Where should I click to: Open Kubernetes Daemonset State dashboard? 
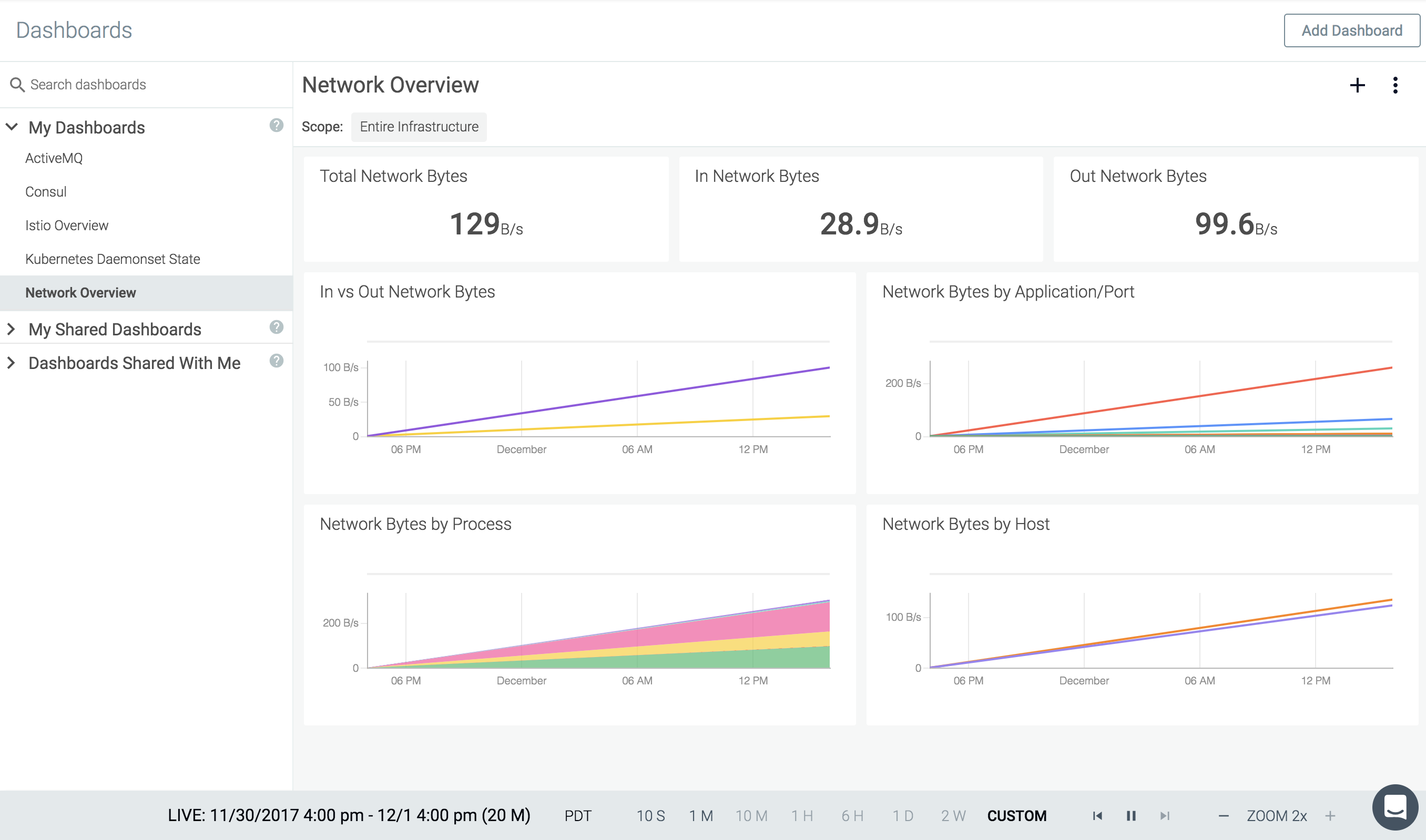pos(113,259)
